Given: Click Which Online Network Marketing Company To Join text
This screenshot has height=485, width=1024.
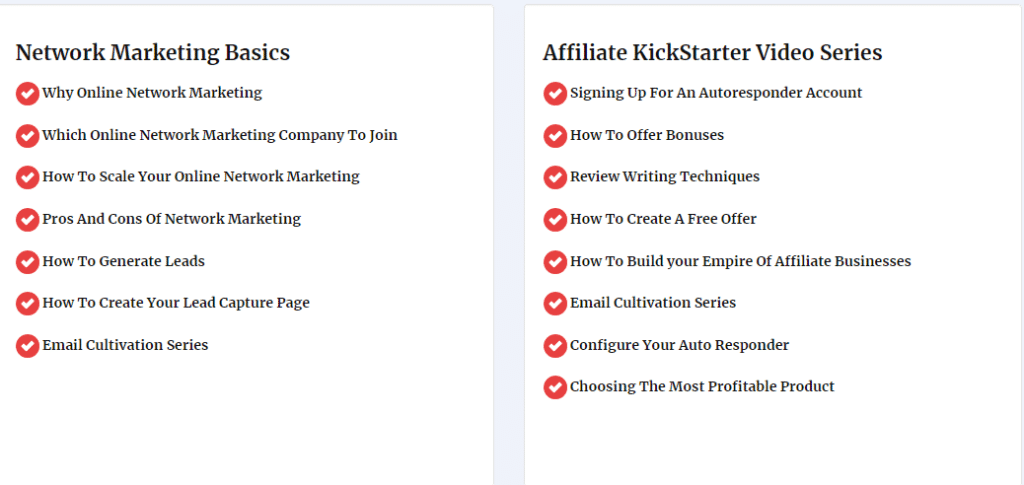Looking at the screenshot, I should [x=220, y=135].
